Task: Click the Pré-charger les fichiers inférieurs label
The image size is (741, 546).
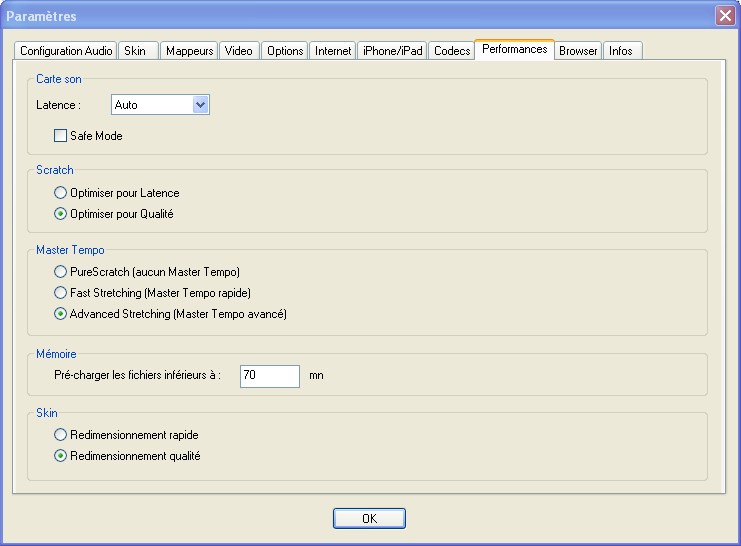Action: tap(137, 375)
